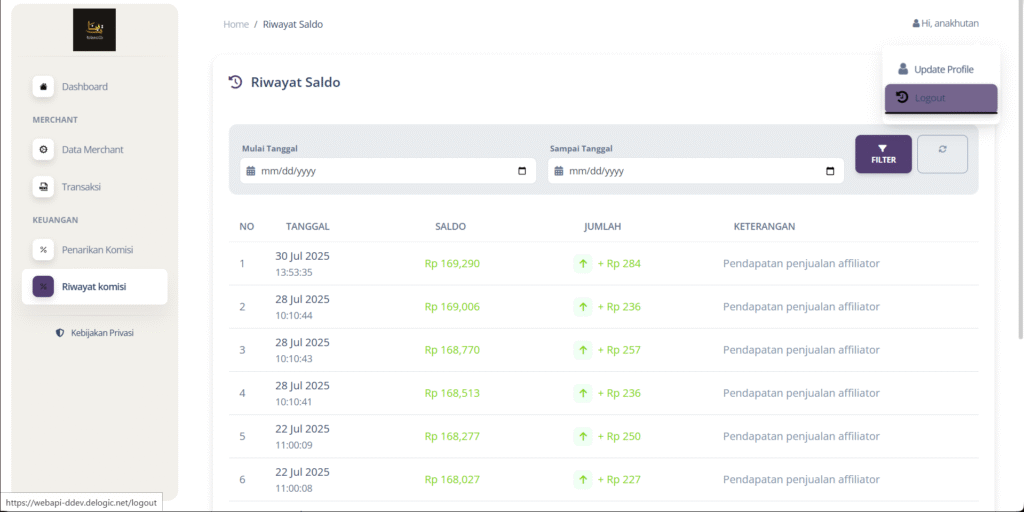Focus the Mulai Tanggal date input
The width and height of the screenshot is (1024, 512).
point(388,171)
